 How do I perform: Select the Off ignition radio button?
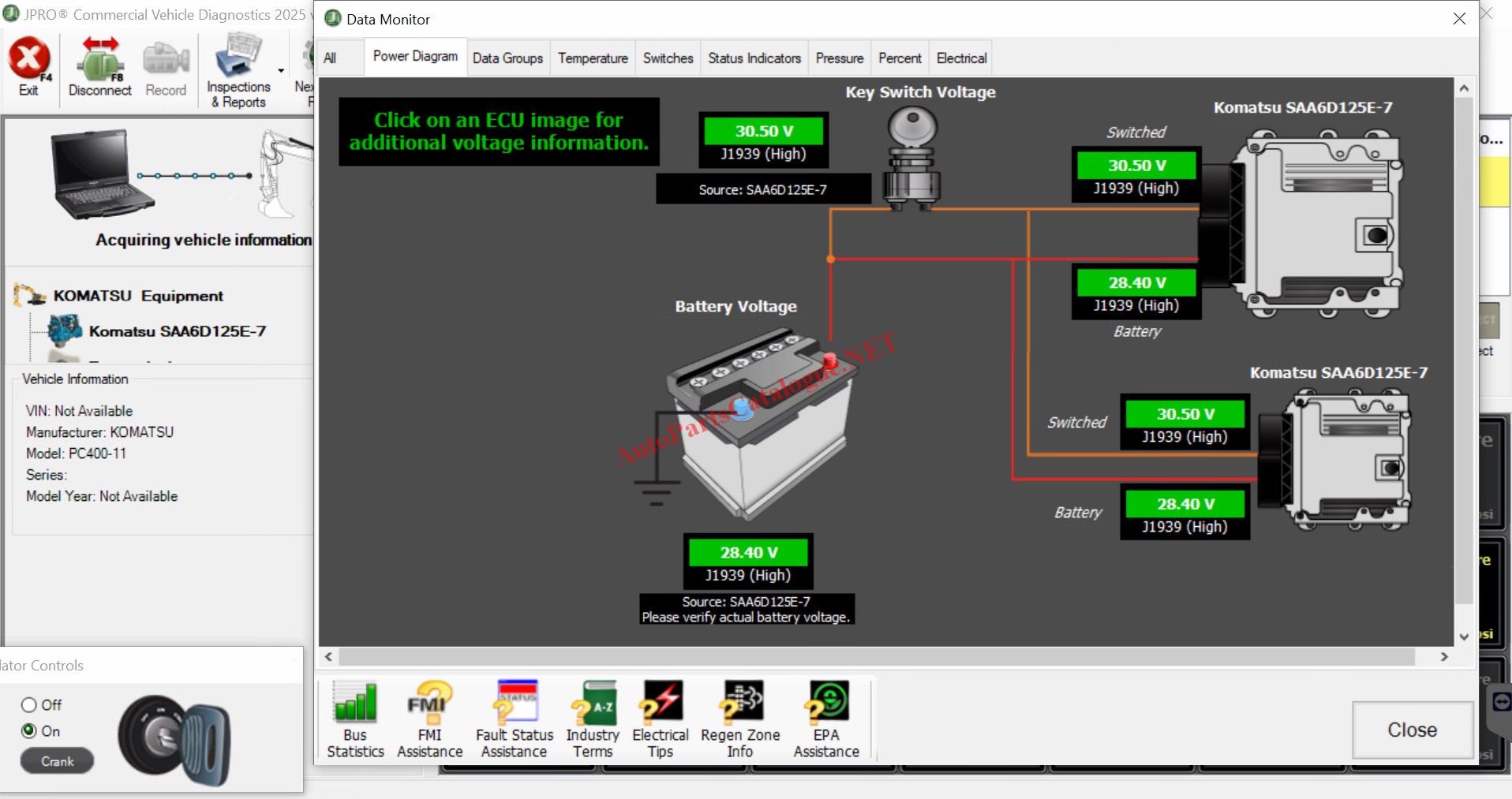[x=29, y=705]
